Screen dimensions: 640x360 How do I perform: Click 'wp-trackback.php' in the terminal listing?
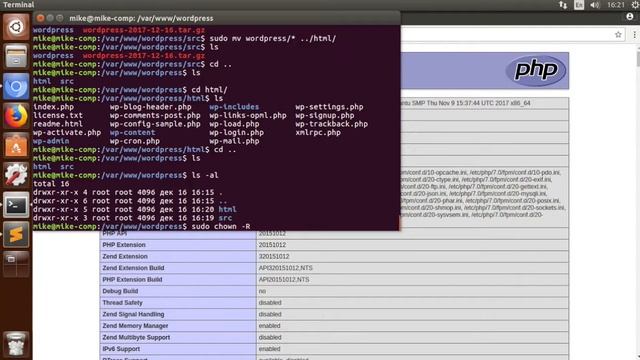tap(331, 124)
